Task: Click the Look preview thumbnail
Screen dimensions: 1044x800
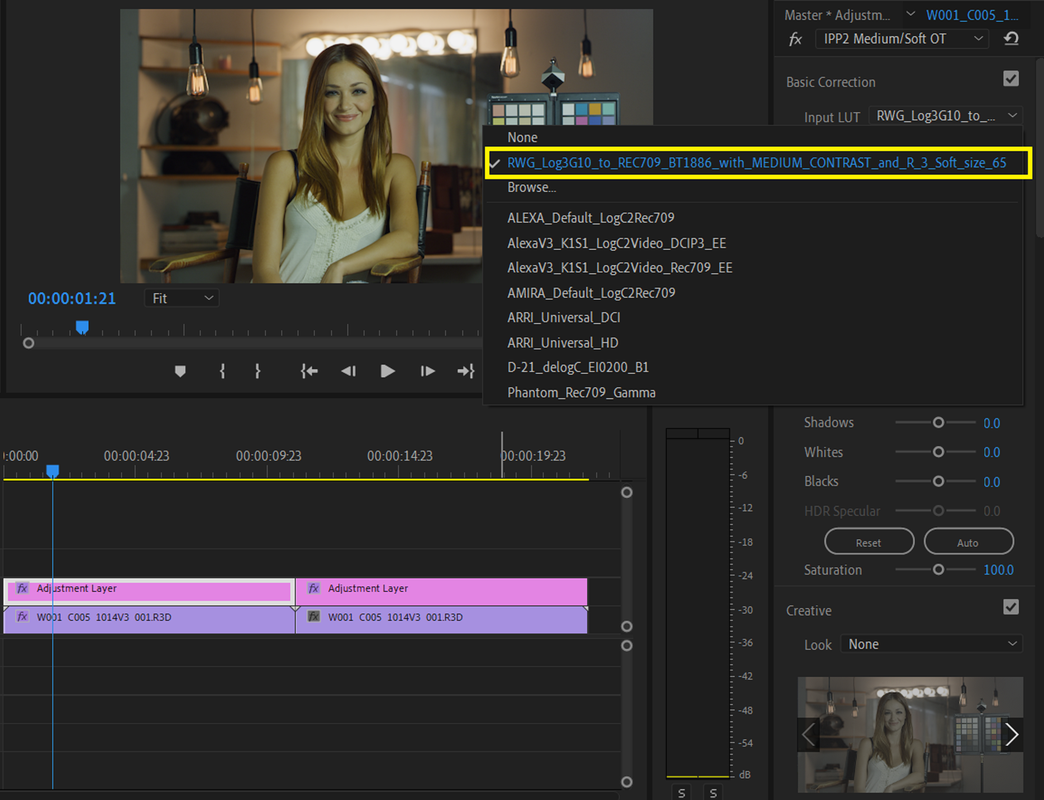Action: click(x=910, y=735)
